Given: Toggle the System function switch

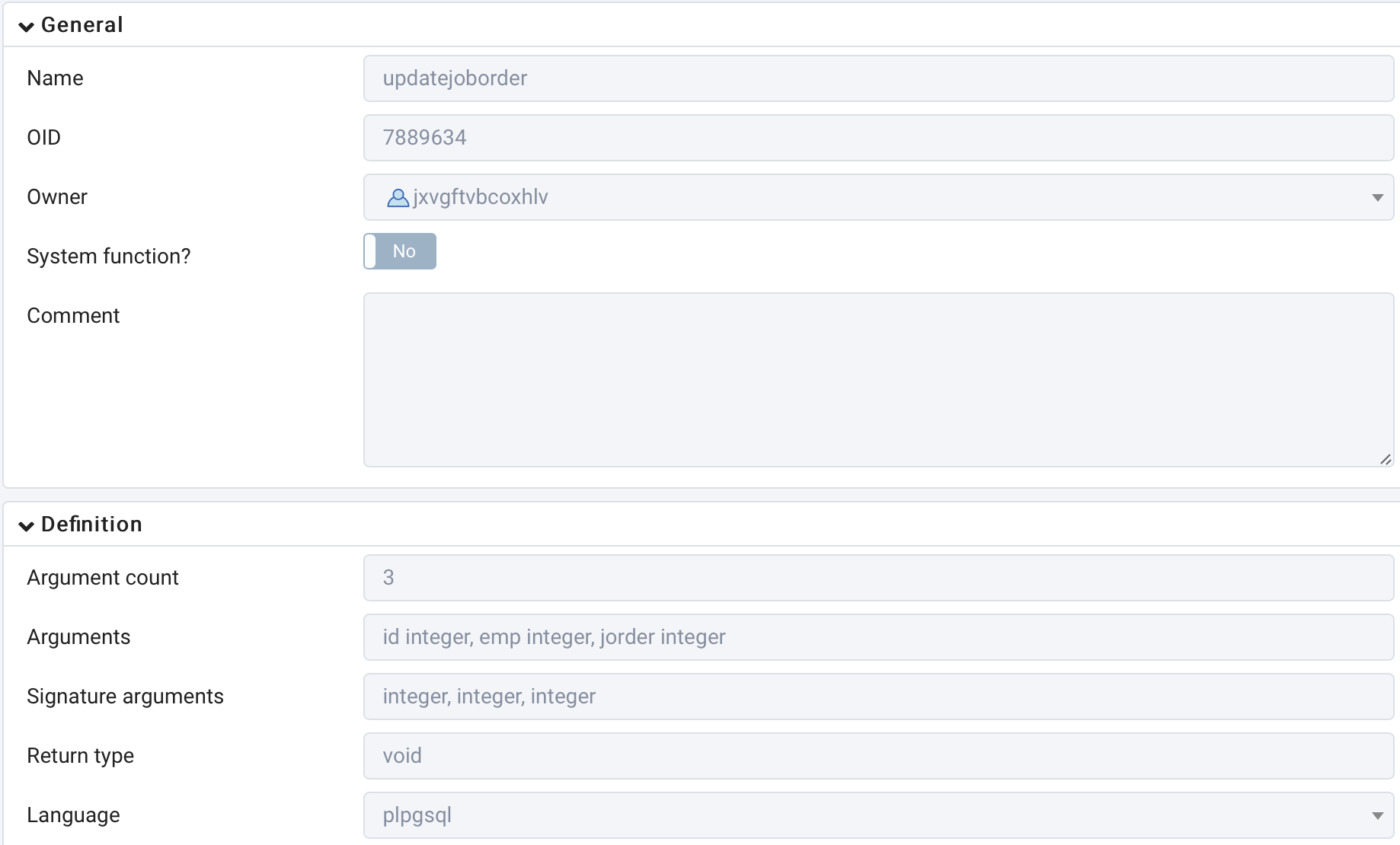Looking at the screenshot, I should pos(400,251).
